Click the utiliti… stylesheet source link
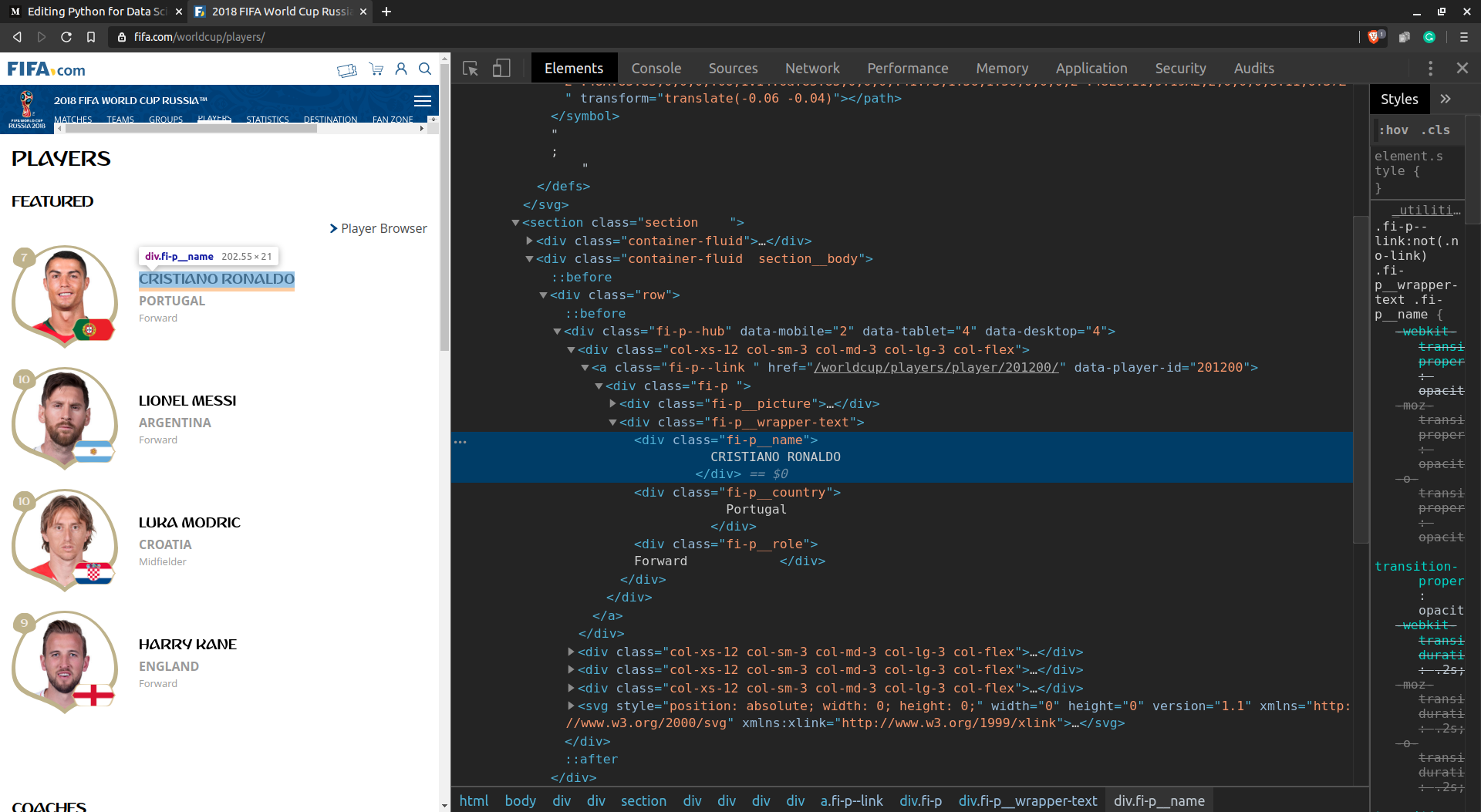1481x812 pixels. click(1427, 210)
